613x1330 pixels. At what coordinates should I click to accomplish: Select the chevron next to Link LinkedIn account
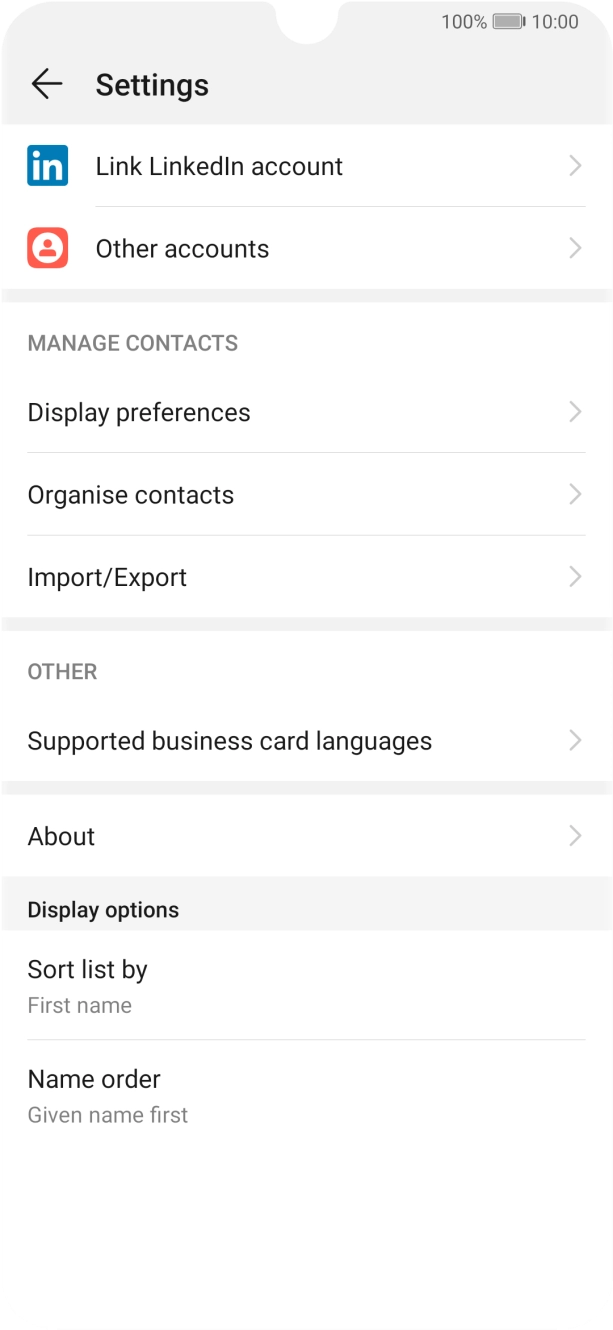tap(574, 165)
